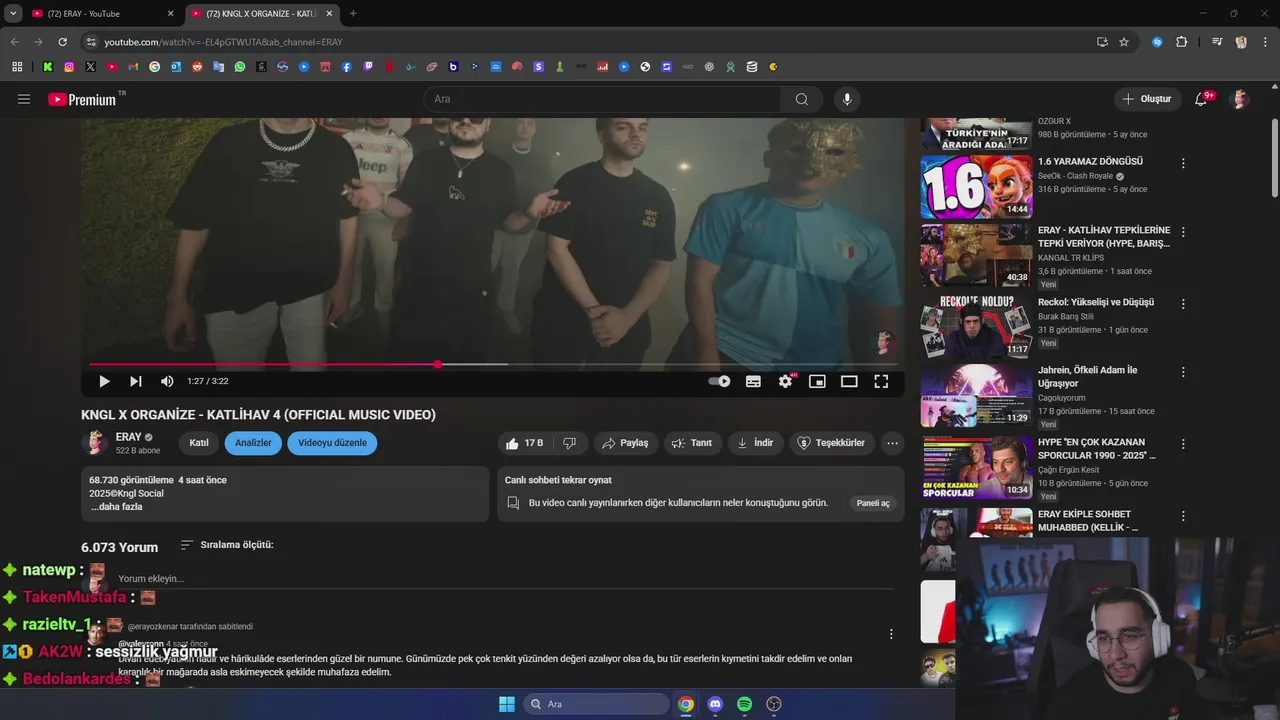Start voice search with microphone
The width and height of the screenshot is (1280, 720).
click(847, 99)
